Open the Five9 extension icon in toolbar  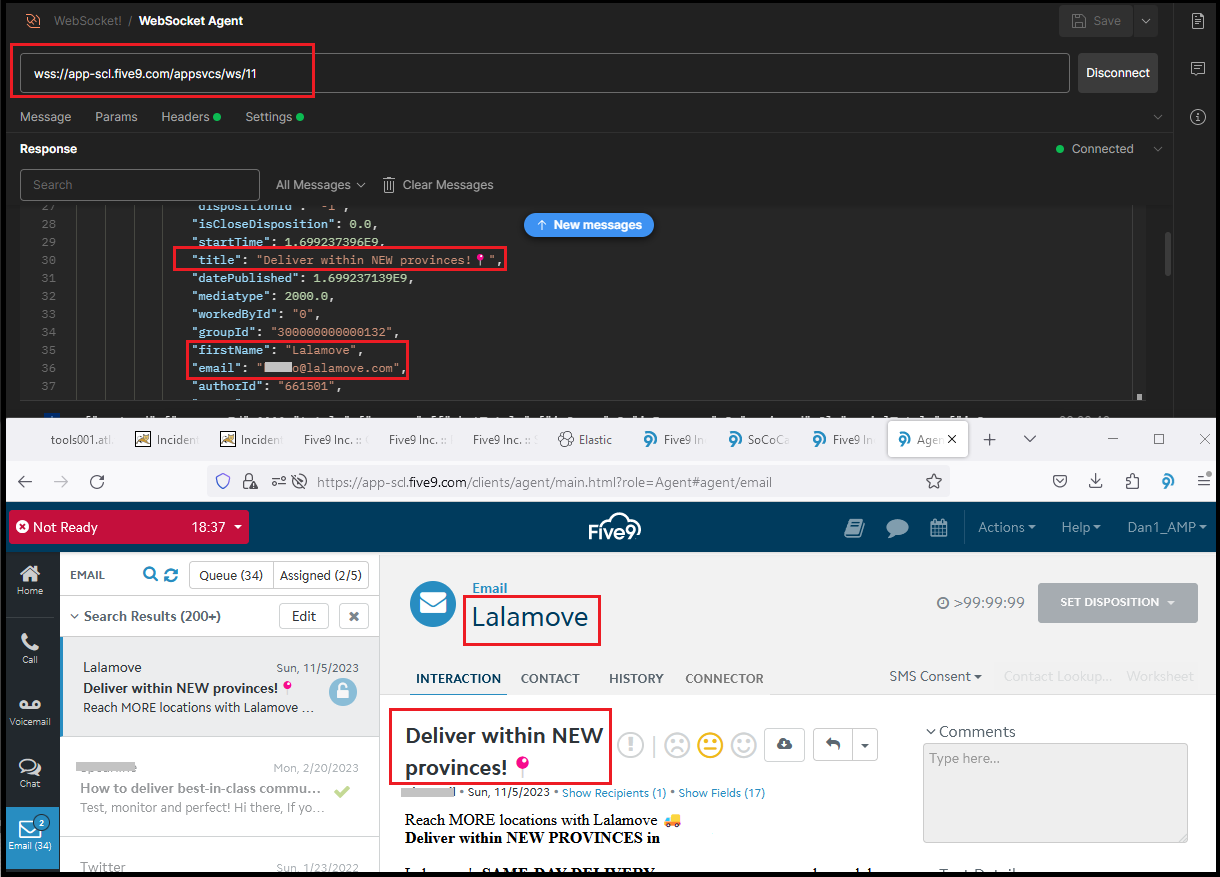pyautogui.click(x=1167, y=481)
